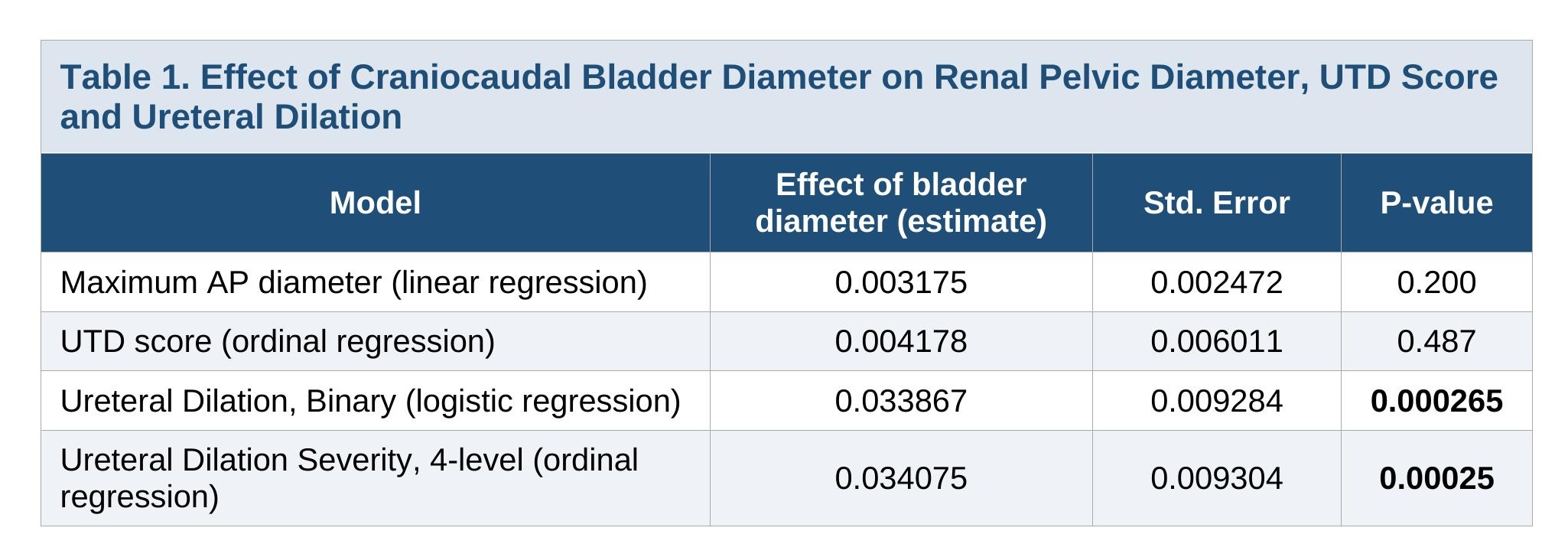Select the estimate value 0.003175
Image resolution: width=1568 pixels, height=557 pixels.
coord(901,282)
